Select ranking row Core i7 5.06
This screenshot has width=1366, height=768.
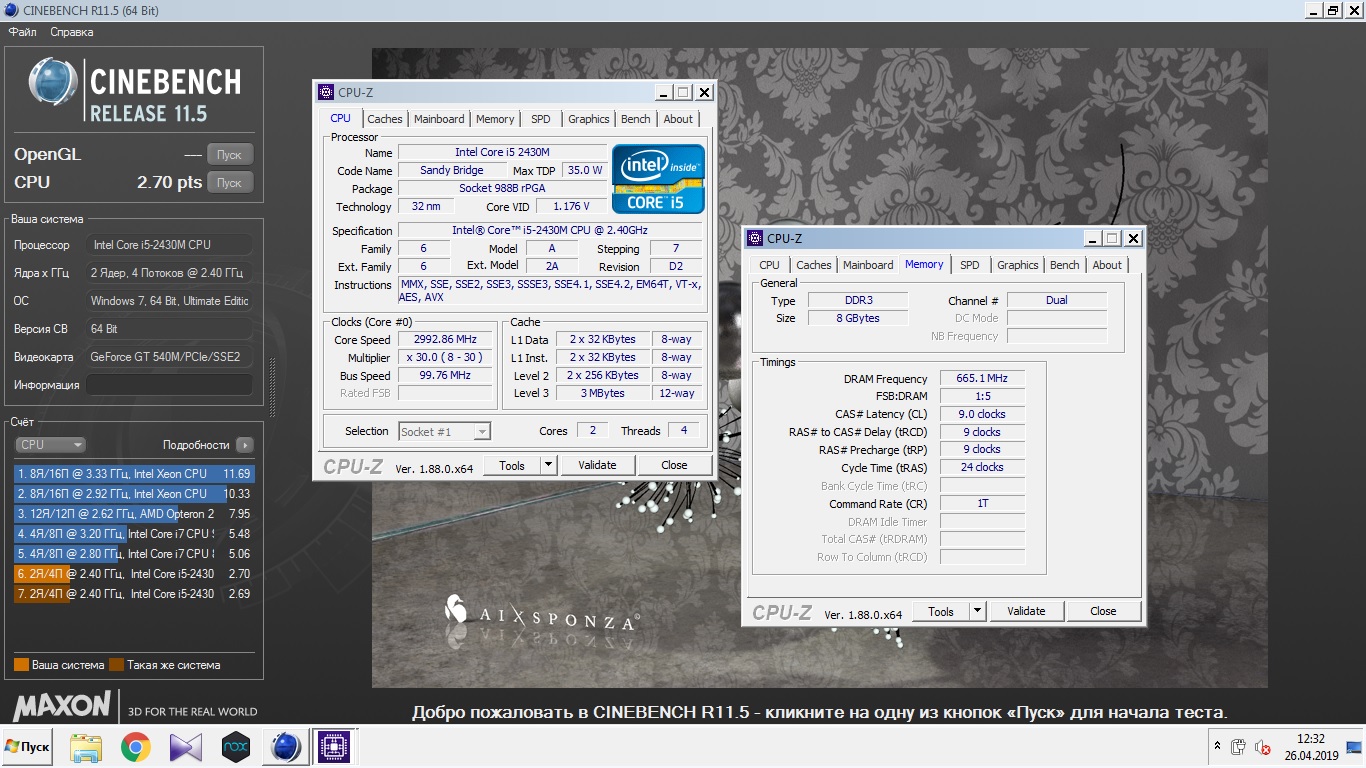[135, 554]
